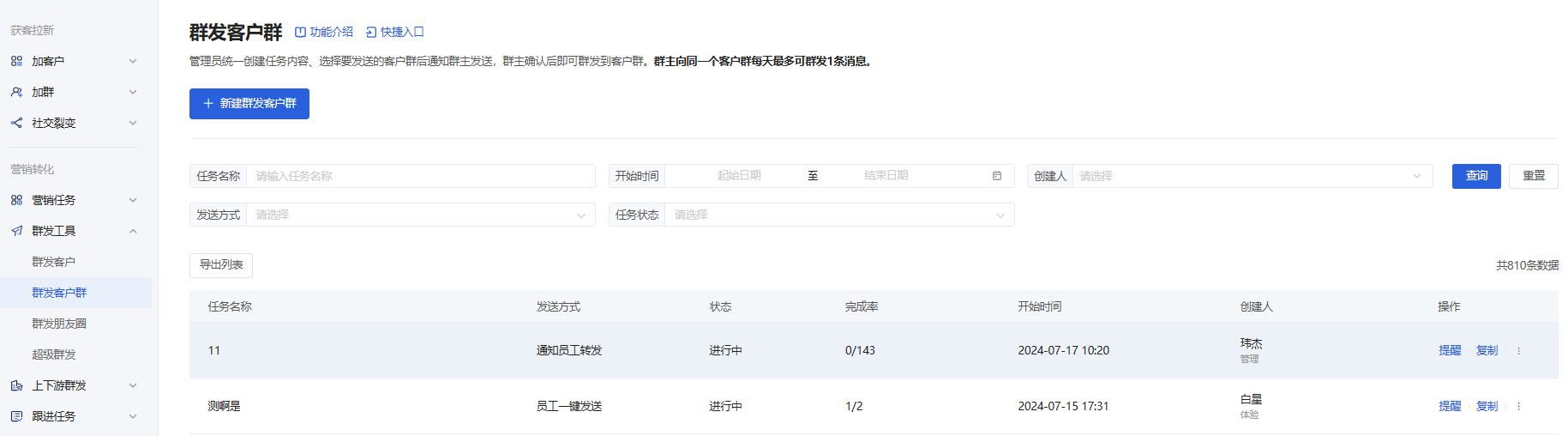
Task: Click creator name 白星
Action: pyautogui.click(x=1251, y=399)
